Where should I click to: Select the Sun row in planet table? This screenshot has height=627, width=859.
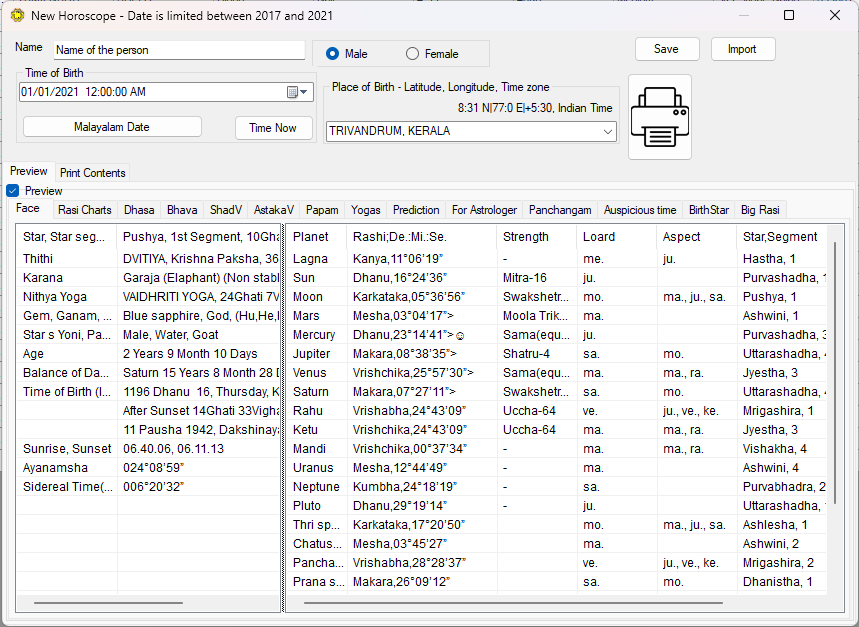557,278
